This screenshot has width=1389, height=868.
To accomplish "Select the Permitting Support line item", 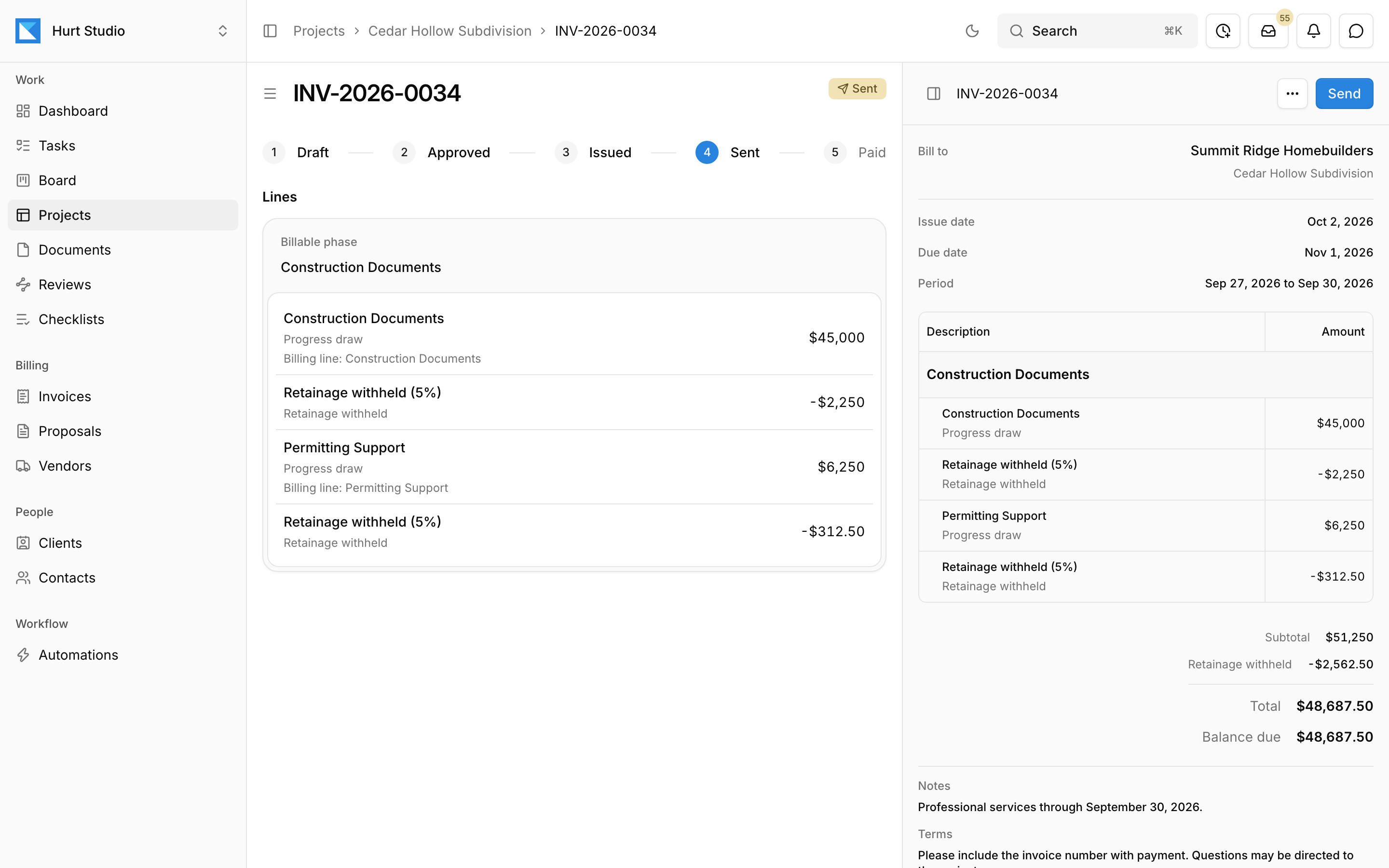I will (x=574, y=467).
